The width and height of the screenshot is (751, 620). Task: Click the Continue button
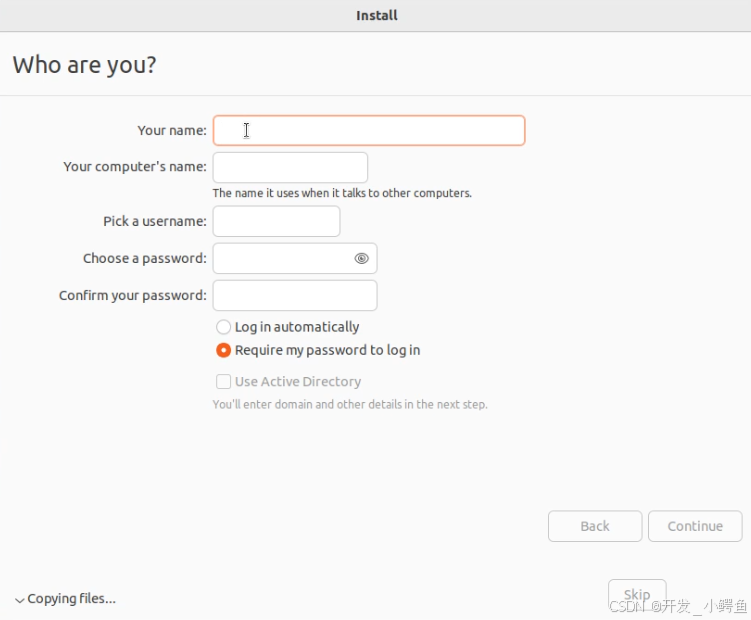click(695, 526)
